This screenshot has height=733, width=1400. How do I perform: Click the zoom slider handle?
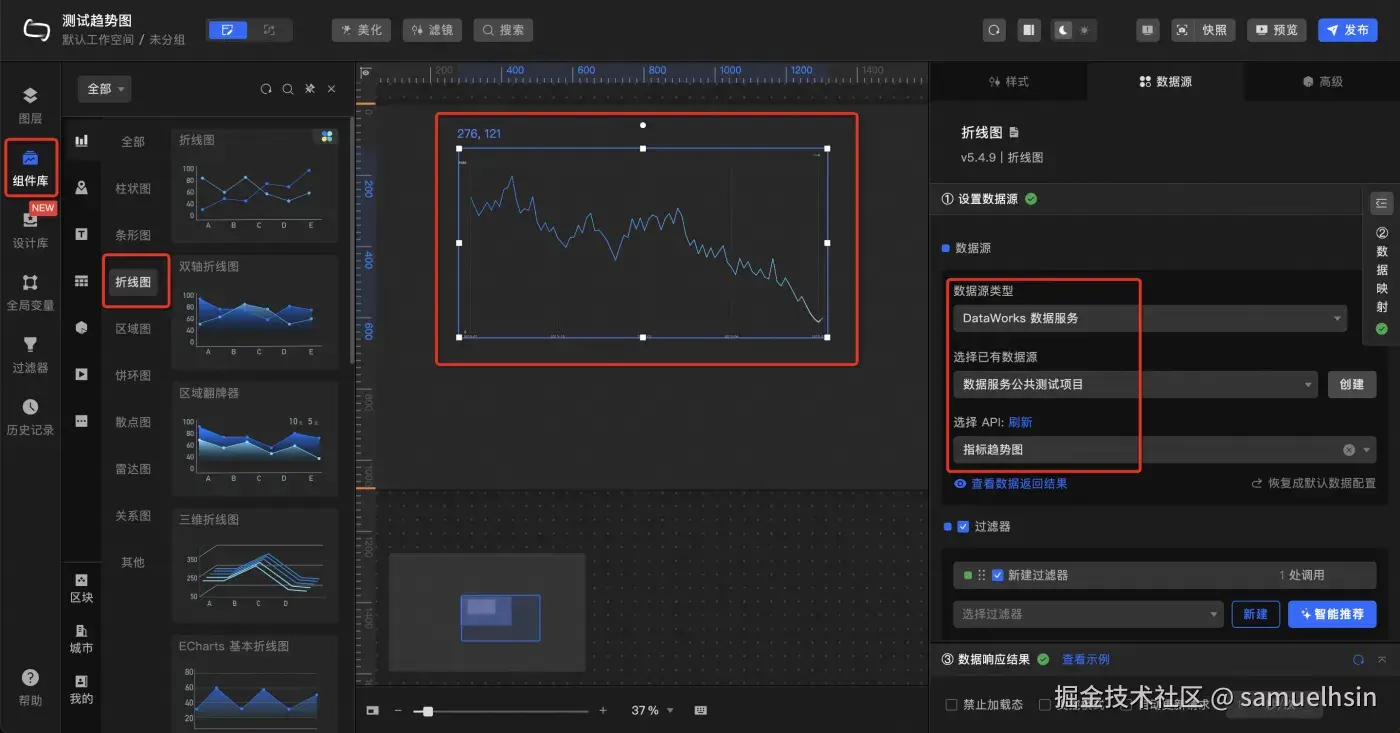point(428,711)
